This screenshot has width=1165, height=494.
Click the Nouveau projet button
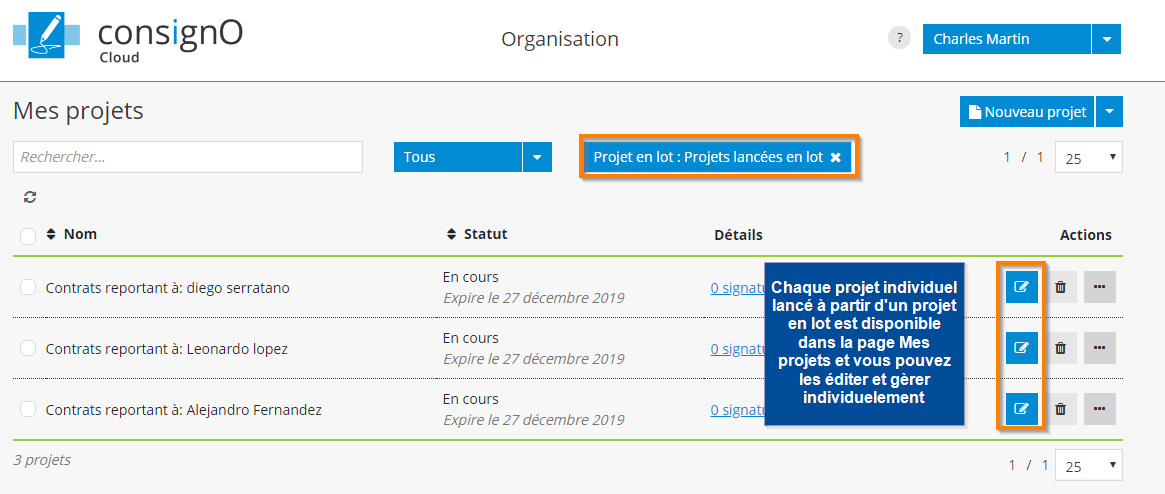[x=1027, y=112]
